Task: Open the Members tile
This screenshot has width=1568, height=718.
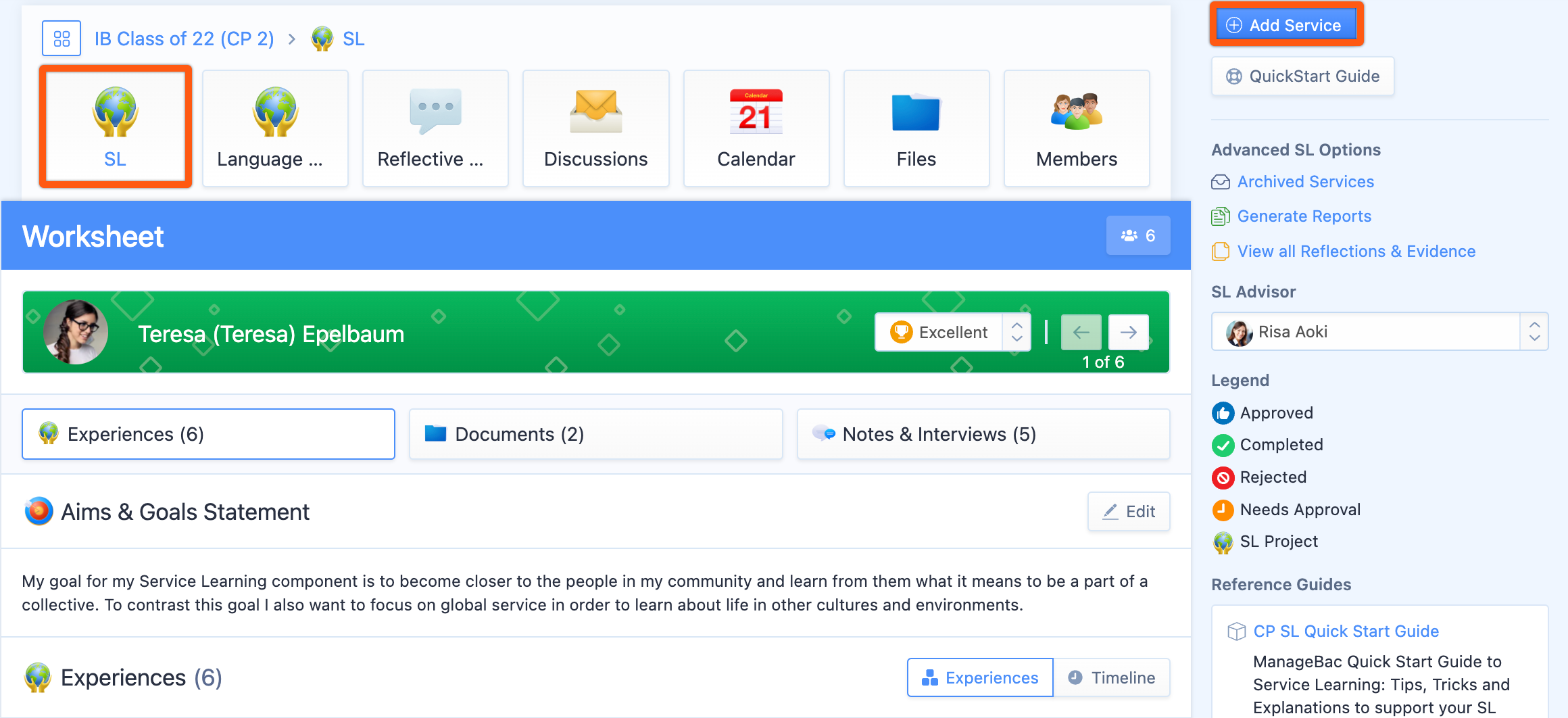Action: coord(1076,128)
